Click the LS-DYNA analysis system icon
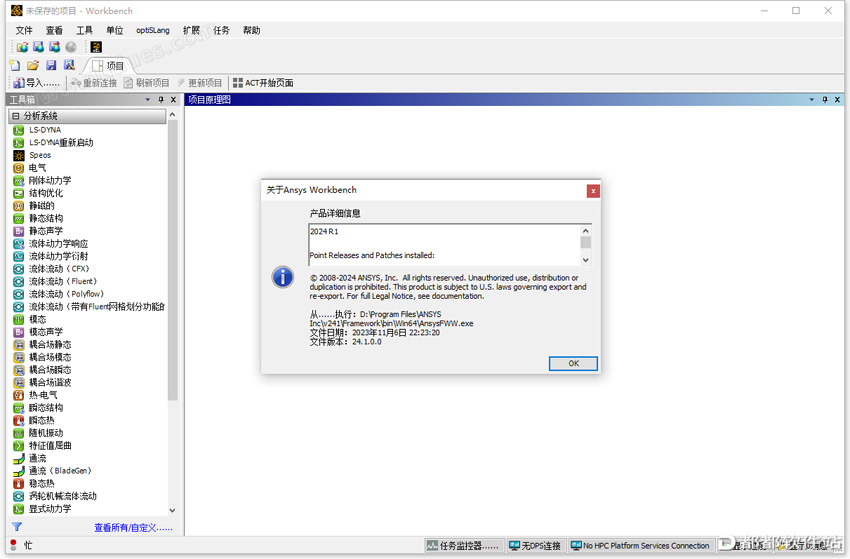This screenshot has height=559, width=850. (x=18, y=130)
